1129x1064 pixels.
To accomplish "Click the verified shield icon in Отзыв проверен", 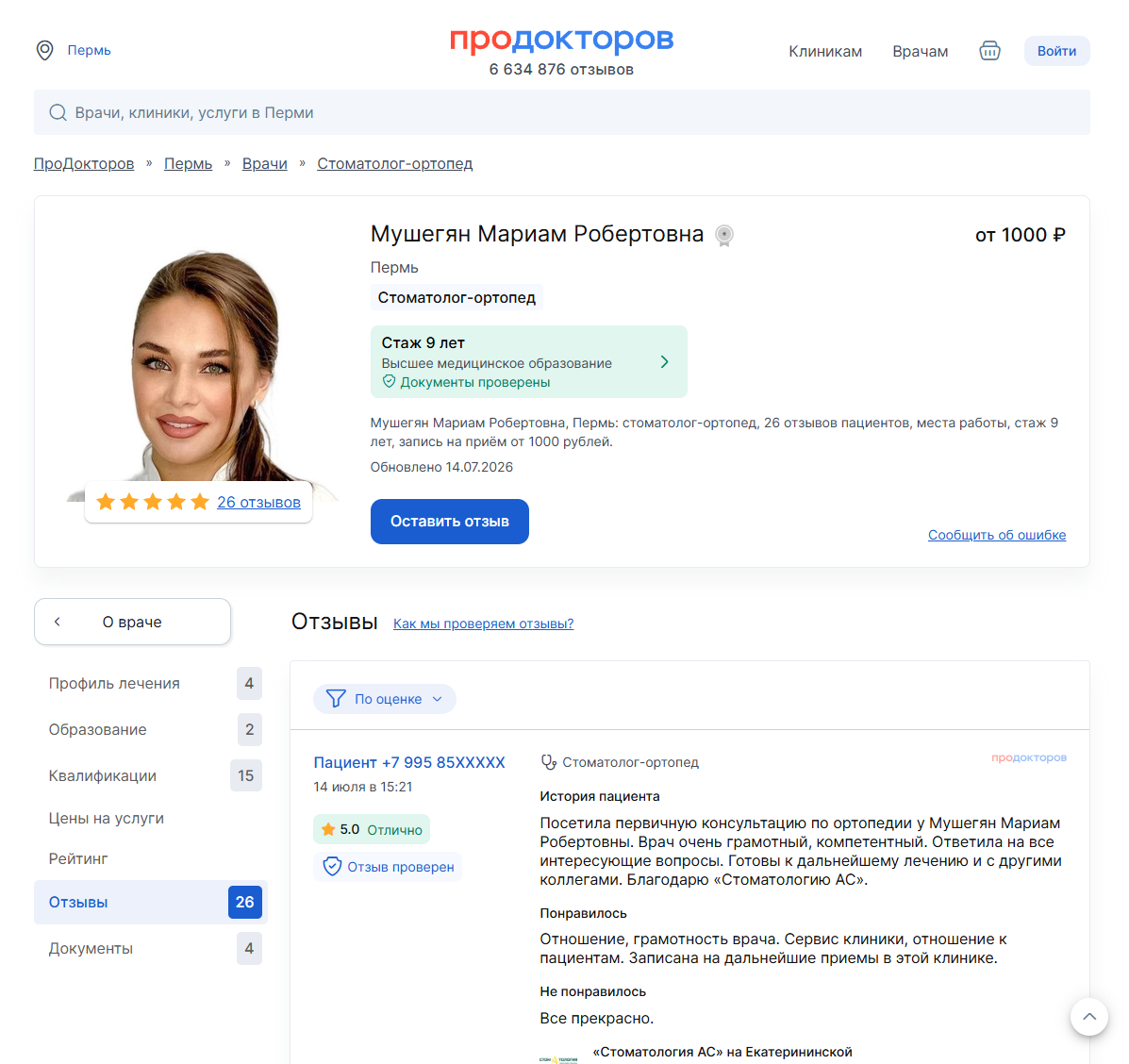I will [332, 867].
